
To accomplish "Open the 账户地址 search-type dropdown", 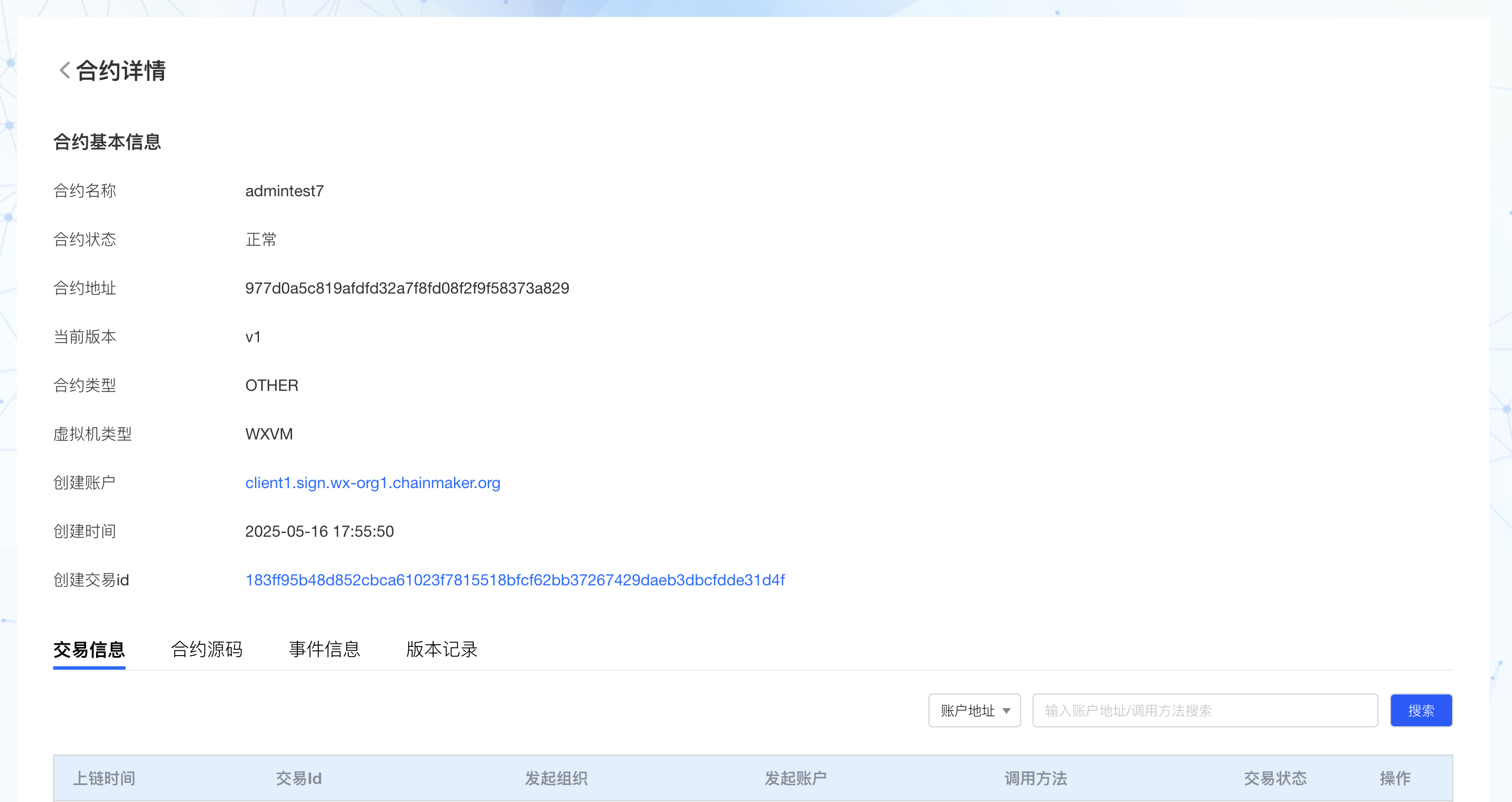I will click(974, 710).
